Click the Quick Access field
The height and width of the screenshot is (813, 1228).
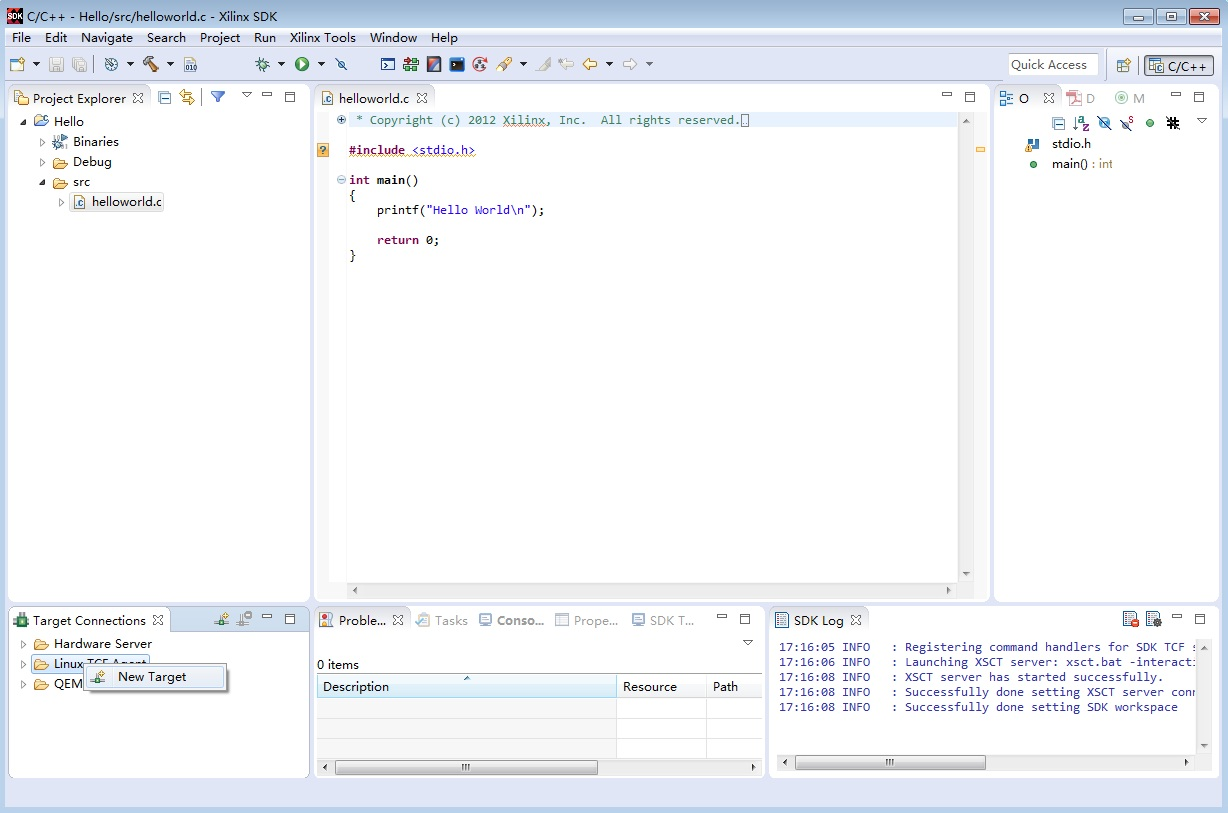point(1052,64)
